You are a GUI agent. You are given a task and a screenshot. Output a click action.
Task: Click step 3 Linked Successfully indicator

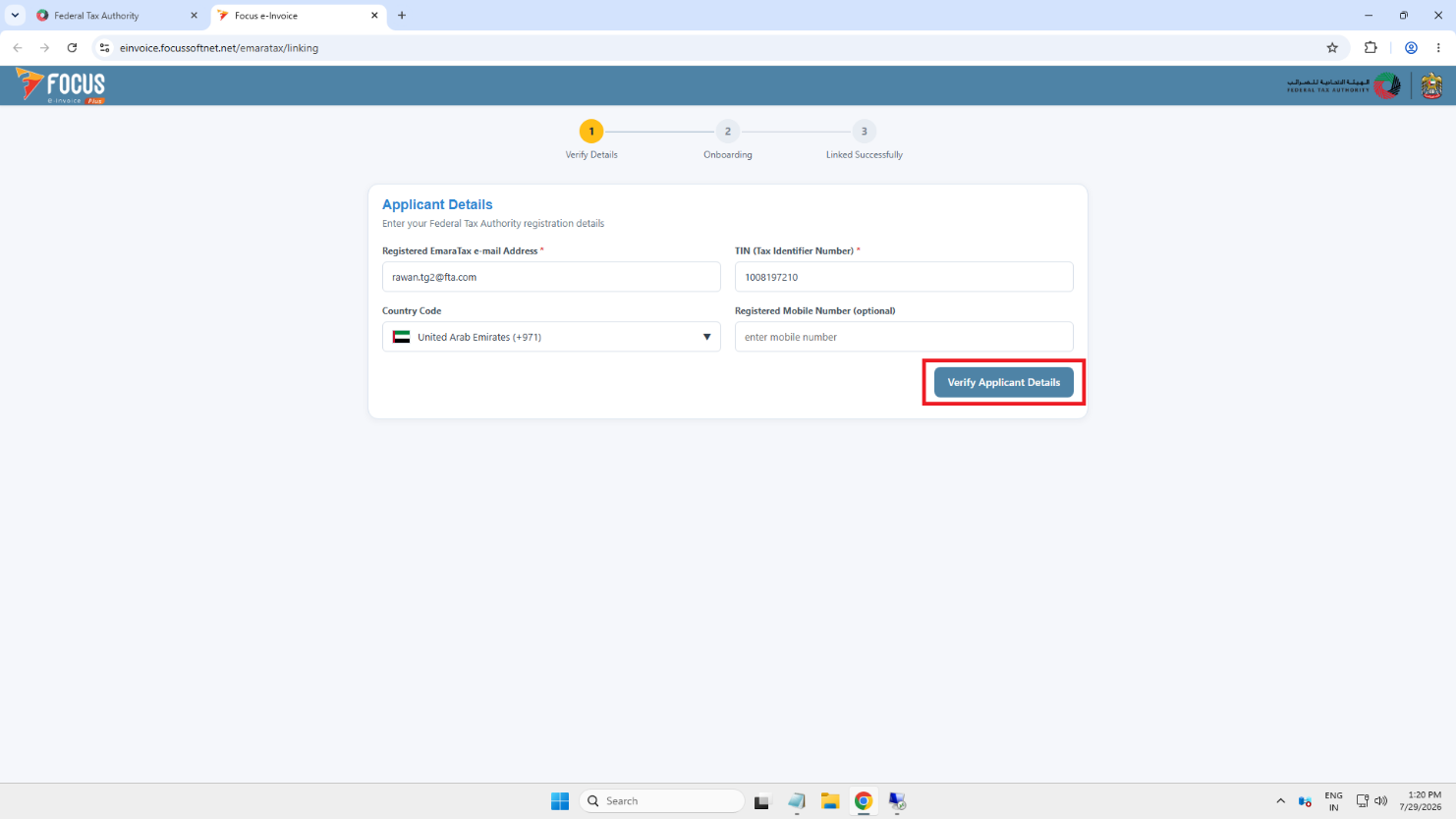tap(865, 132)
